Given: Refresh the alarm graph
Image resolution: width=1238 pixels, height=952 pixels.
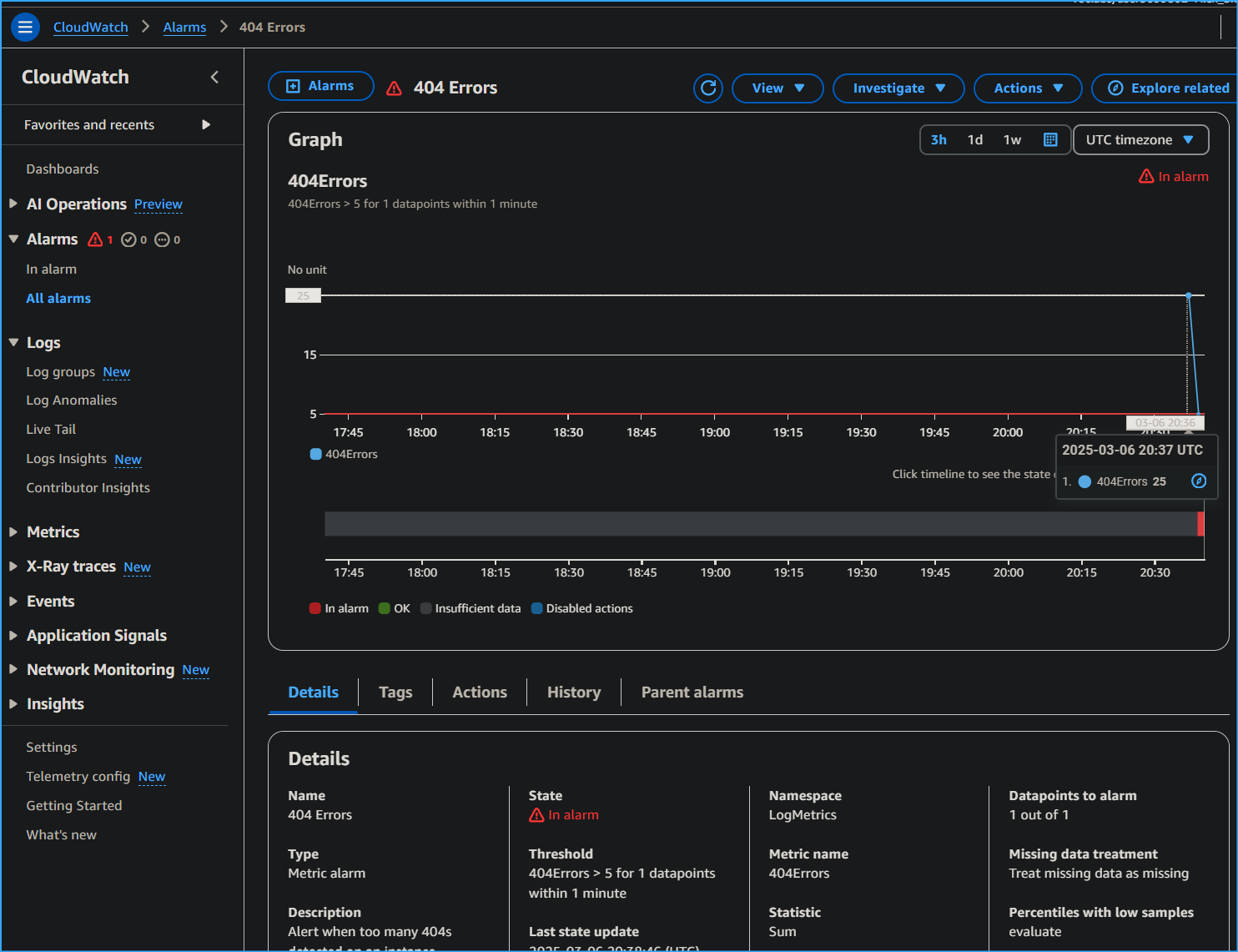Looking at the screenshot, I should pos(707,88).
